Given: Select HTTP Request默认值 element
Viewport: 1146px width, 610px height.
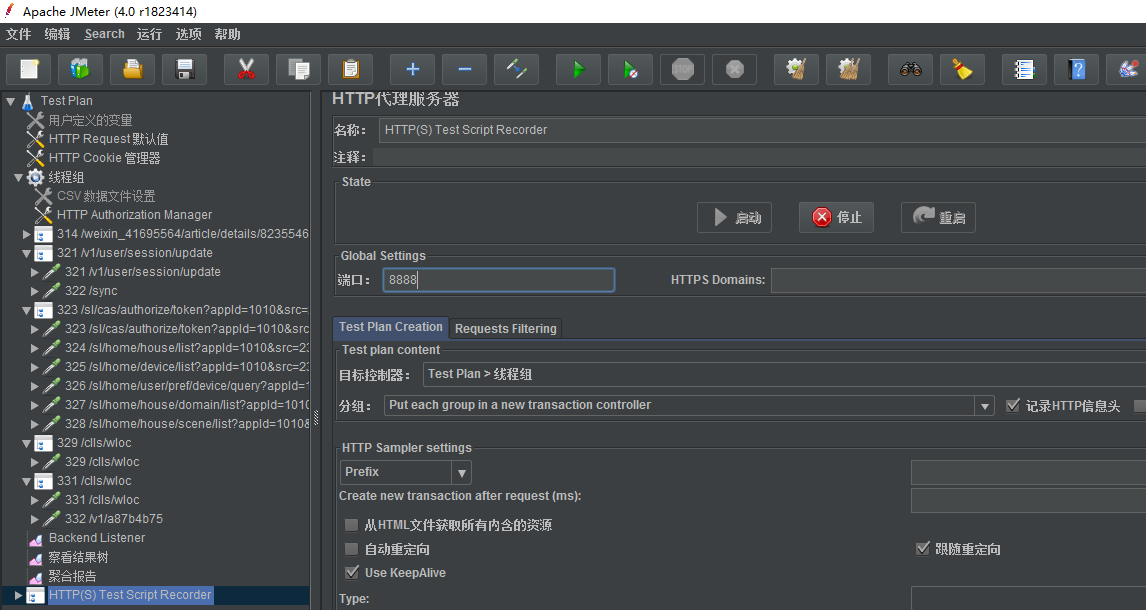Looking at the screenshot, I should [109, 139].
